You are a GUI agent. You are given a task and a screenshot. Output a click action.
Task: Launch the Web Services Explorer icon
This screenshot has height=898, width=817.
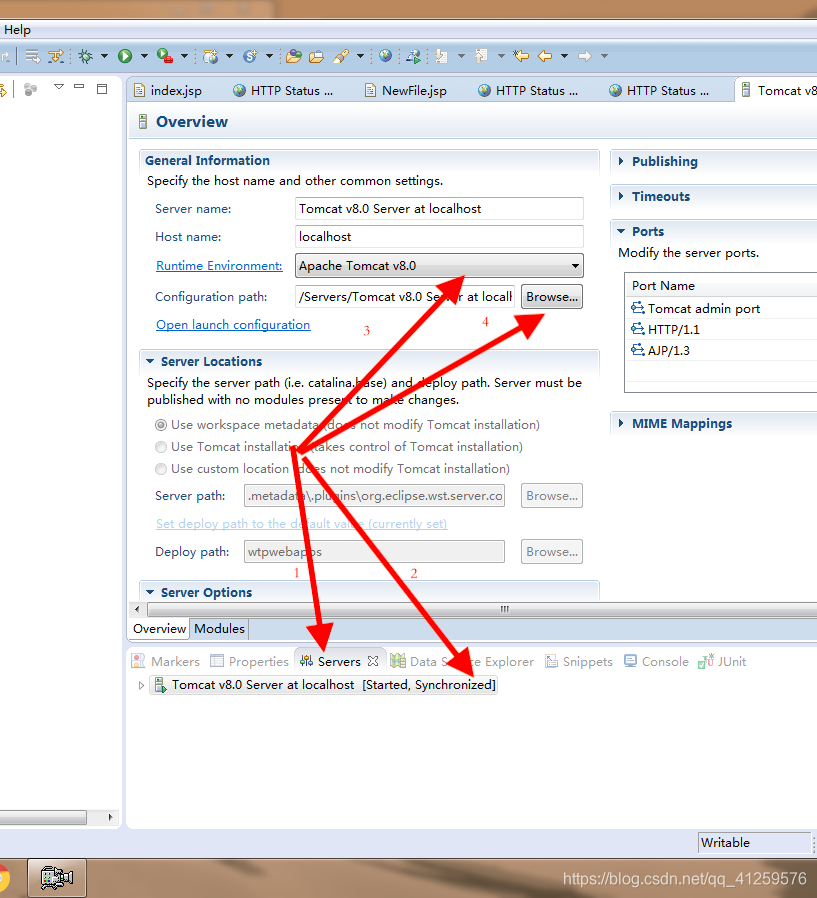point(413,56)
